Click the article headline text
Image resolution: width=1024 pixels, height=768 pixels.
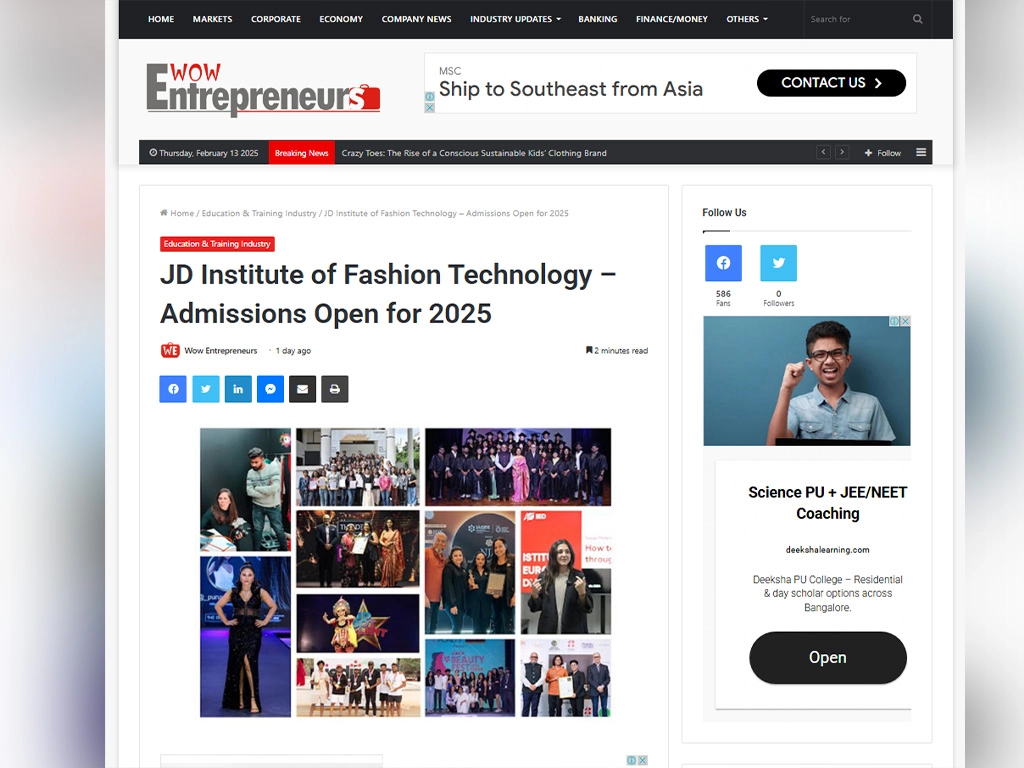coord(388,294)
